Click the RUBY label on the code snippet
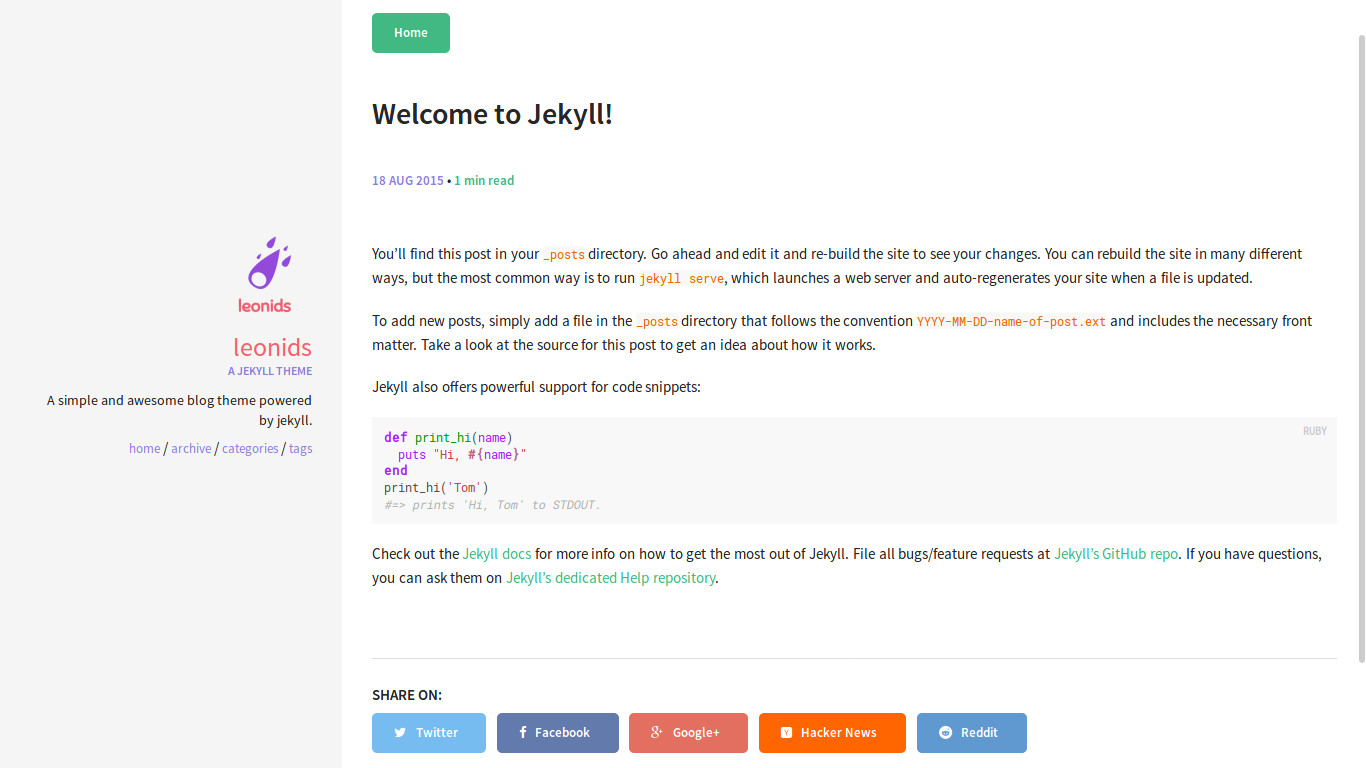Viewport: 1366px width, 768px height. pyautogui.click(x=1314, y=430)
